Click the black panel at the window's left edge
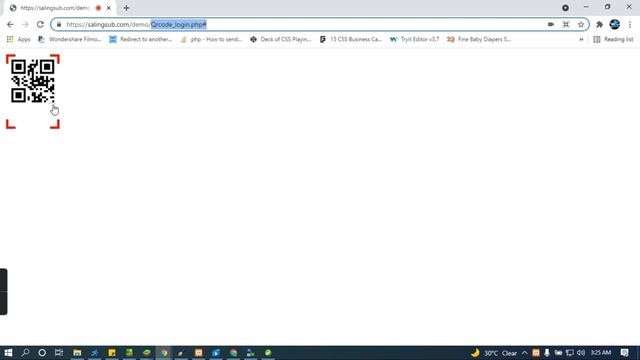 [x=3, y=291]
